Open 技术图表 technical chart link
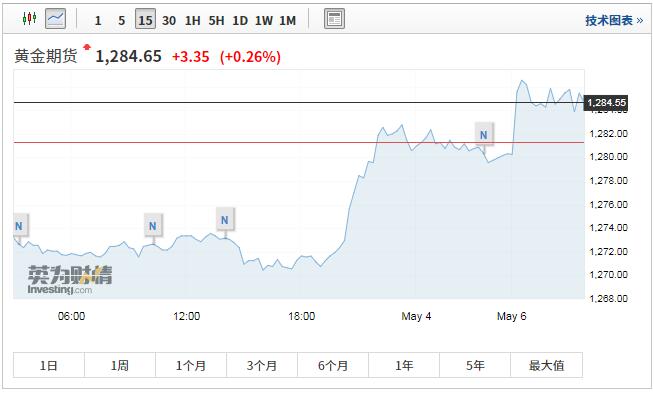 click(614, 20)
